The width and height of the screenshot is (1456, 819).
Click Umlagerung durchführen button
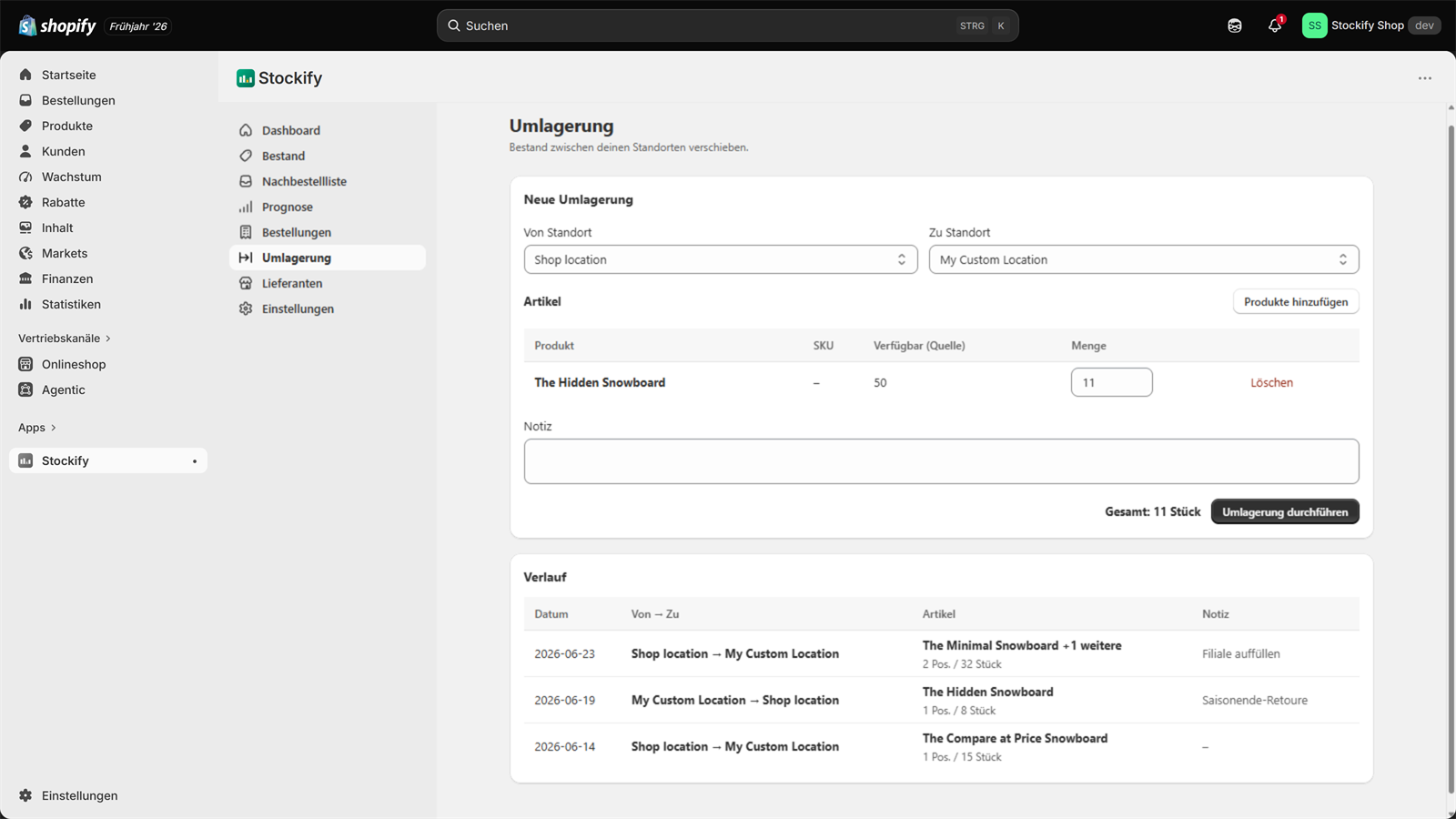tap(1285, 511)
